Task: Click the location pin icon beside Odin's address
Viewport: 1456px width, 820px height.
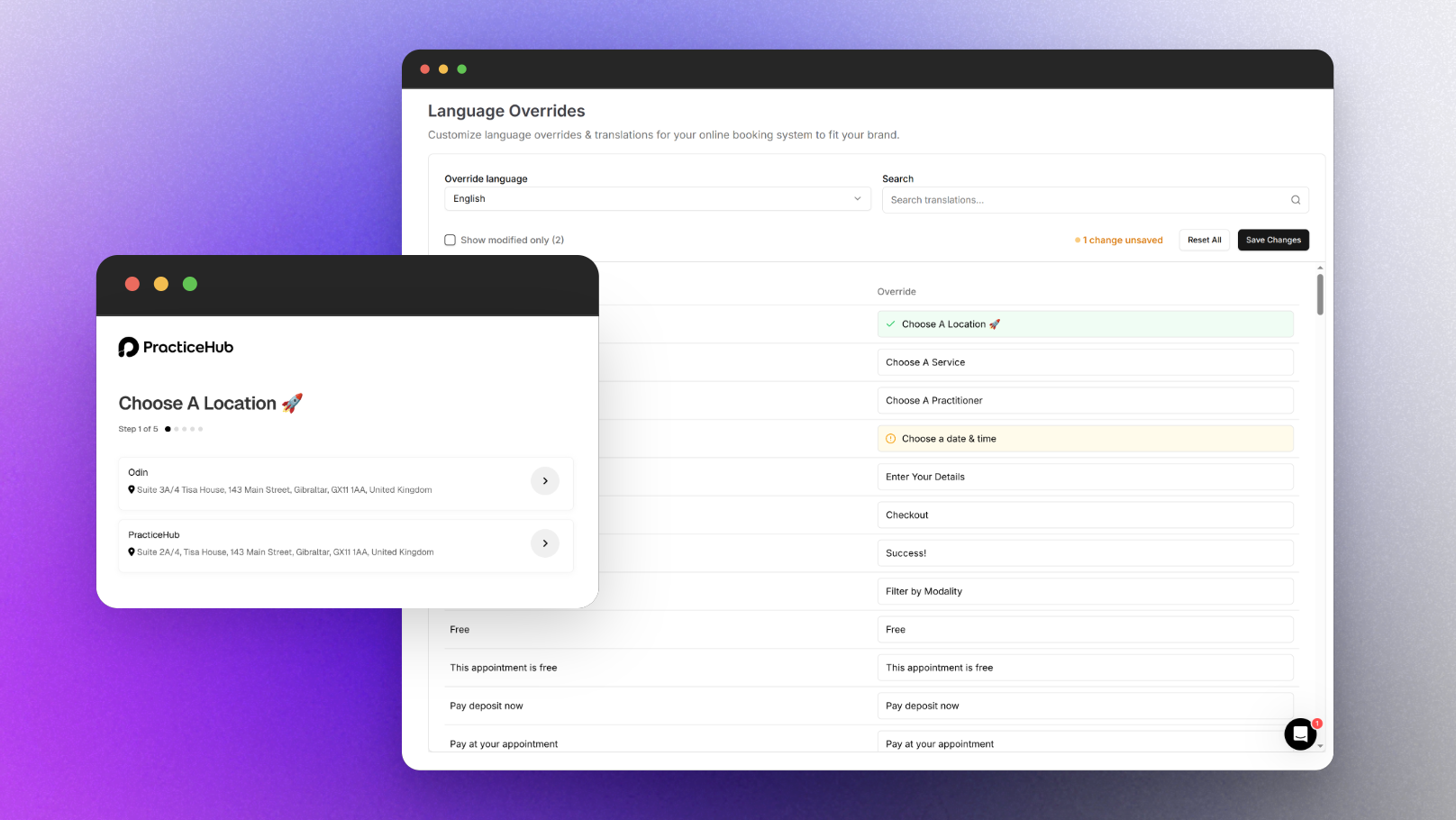Action: click(x=132, y=489)
